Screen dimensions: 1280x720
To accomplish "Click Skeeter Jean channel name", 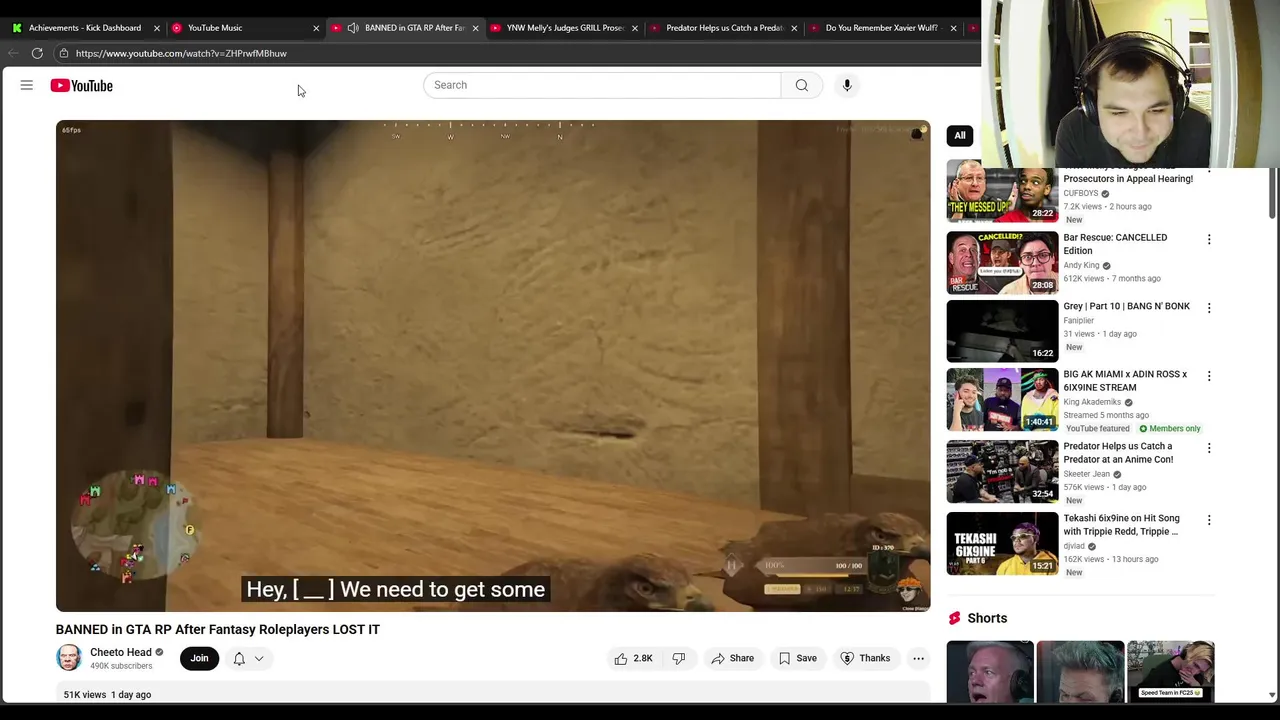I will 1086,474.
